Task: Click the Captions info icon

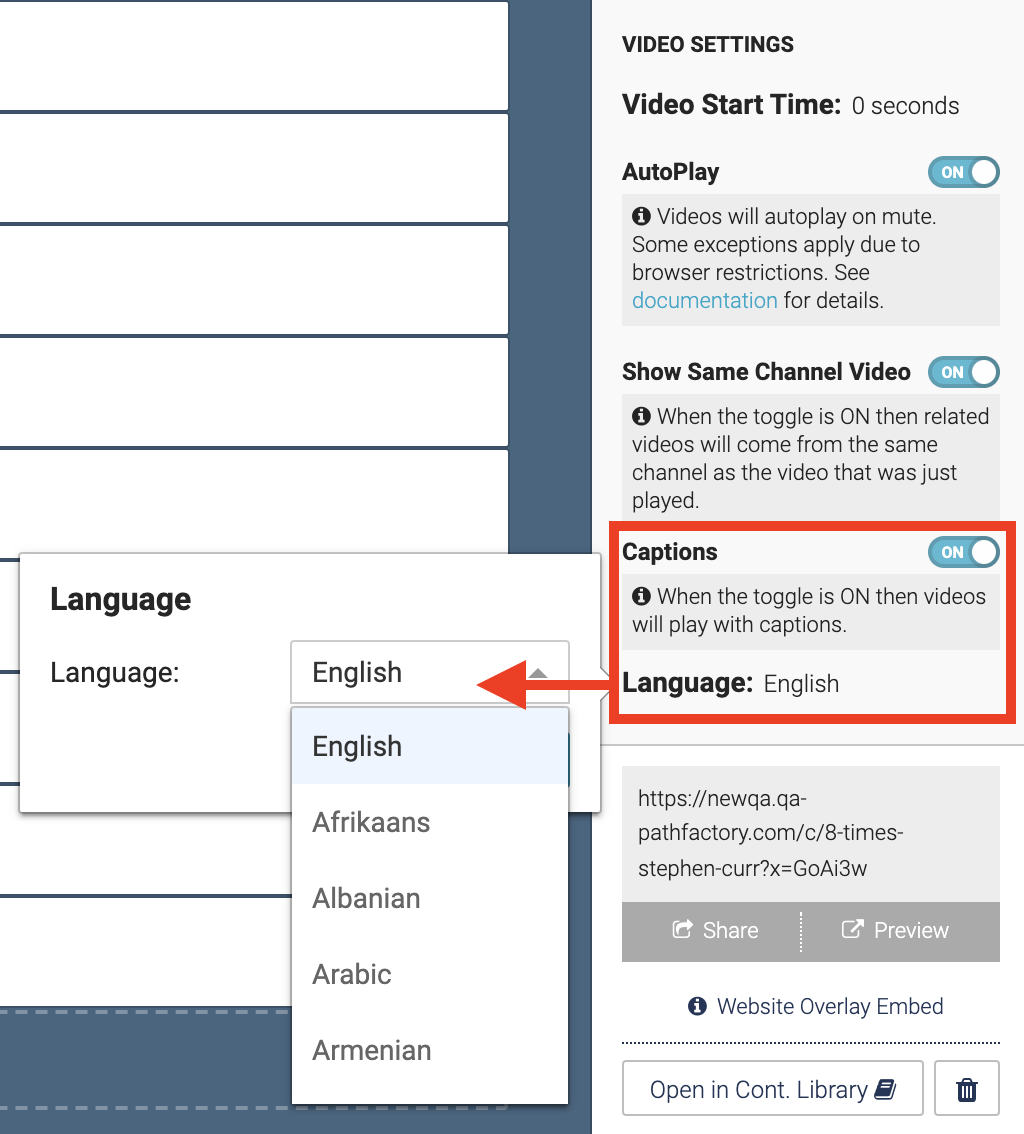Action: pos(641,596)
